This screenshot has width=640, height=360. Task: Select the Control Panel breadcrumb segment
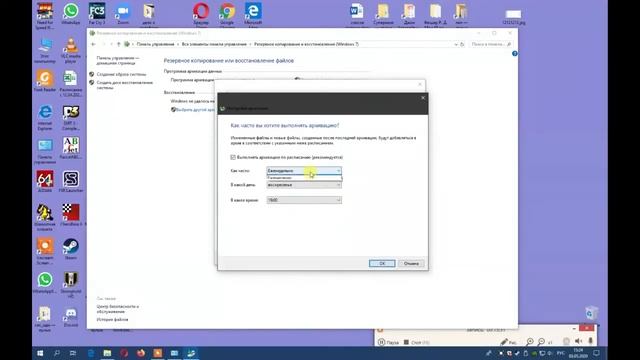pos(155,44)
